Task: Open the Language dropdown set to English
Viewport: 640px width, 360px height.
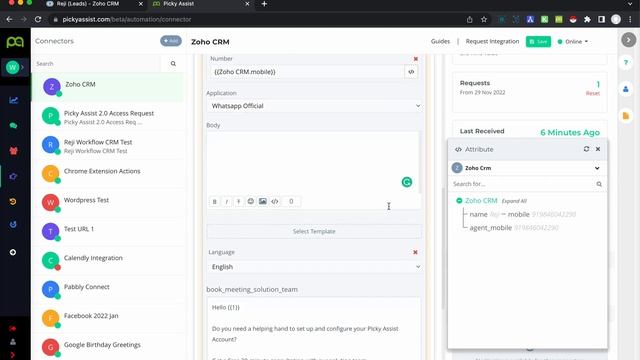Action: tap(314, 267)
